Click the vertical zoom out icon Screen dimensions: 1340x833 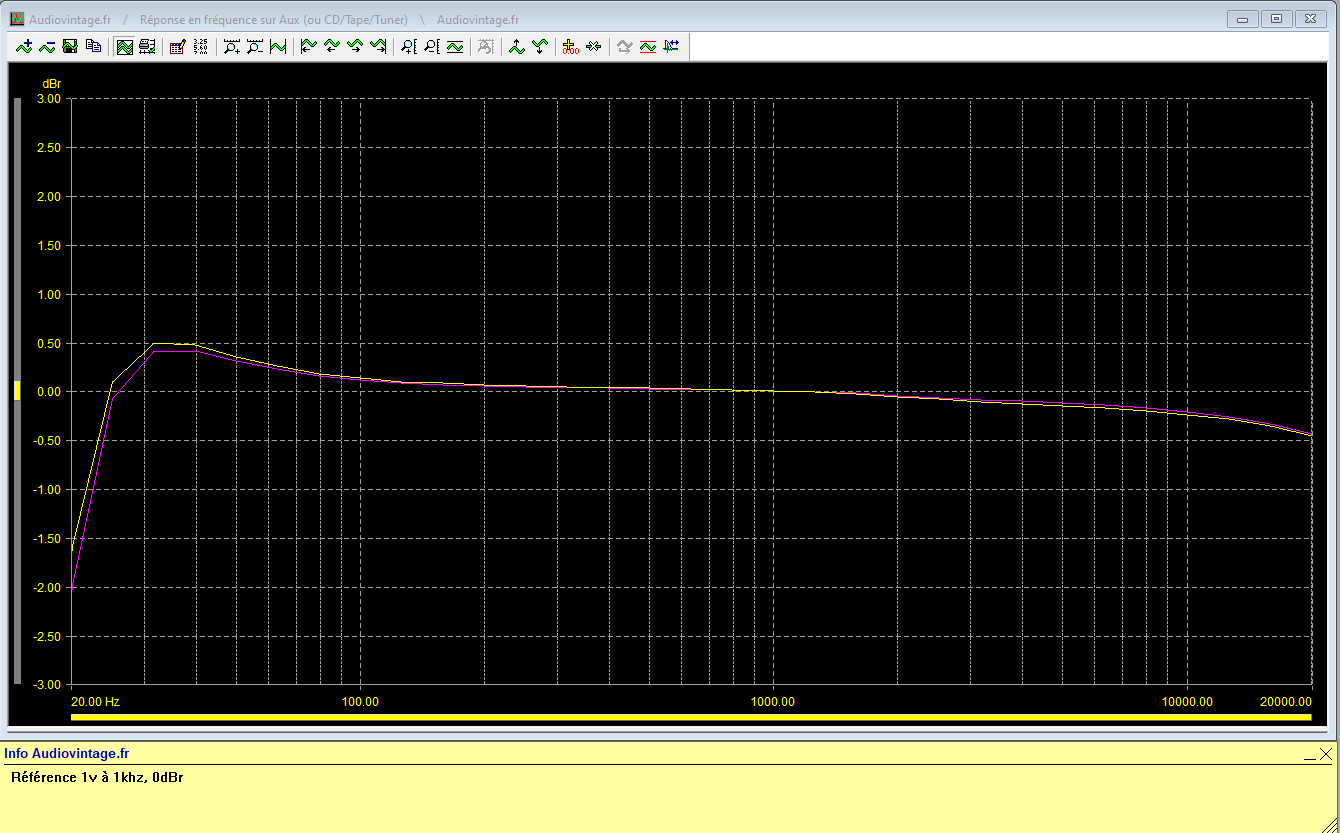click(431, 46)
